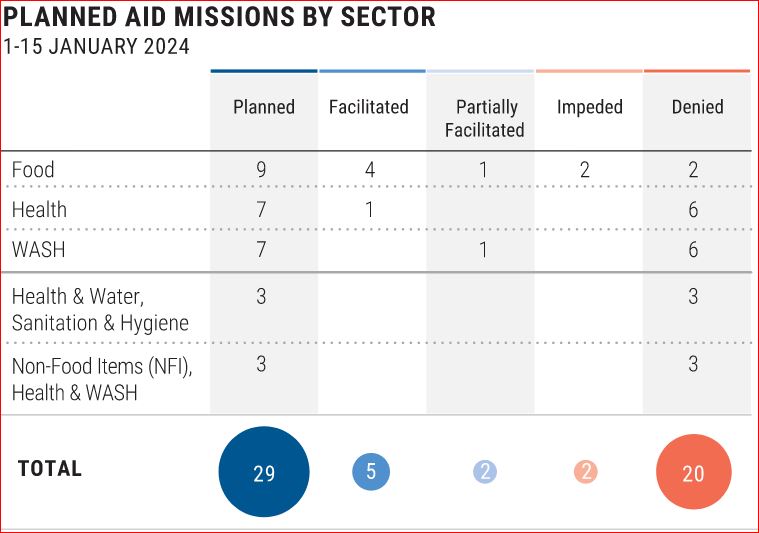Click the dark blue 29 total circle

pyautogui.click(x=264, y=472)
